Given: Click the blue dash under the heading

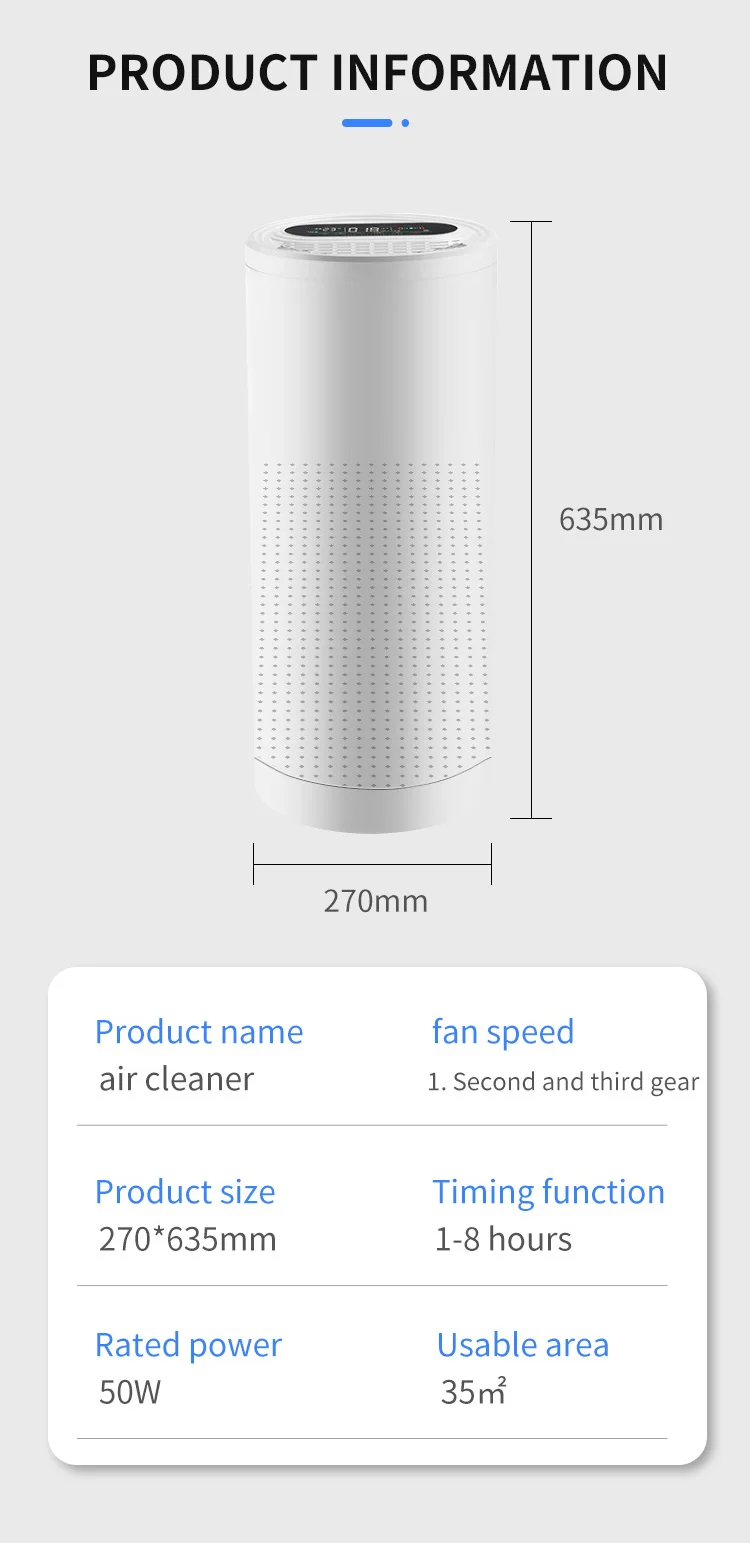Looking at the screenshot, I should (367, 123).
